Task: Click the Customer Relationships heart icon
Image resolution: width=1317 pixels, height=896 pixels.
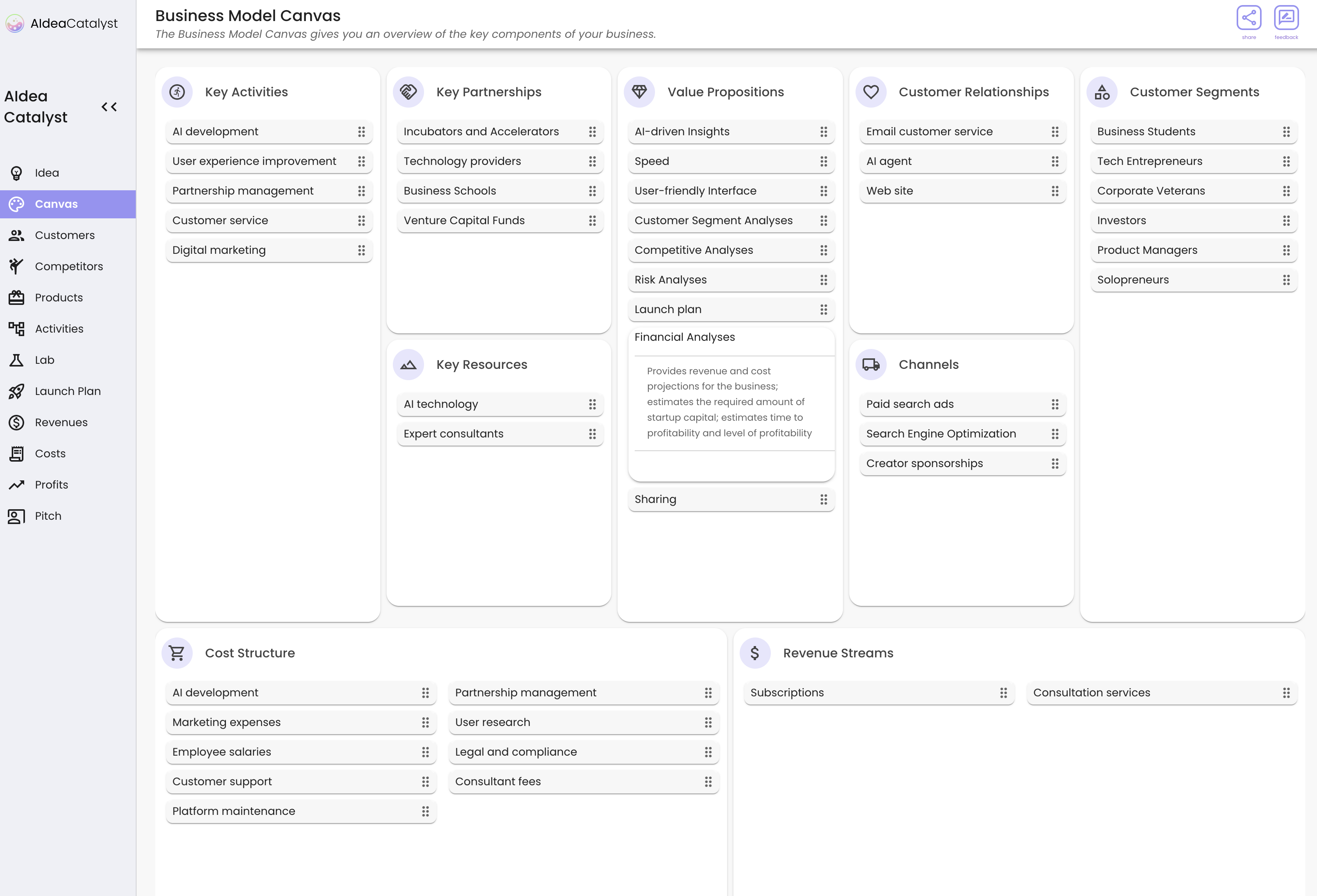Action: [x=871, y=91]
